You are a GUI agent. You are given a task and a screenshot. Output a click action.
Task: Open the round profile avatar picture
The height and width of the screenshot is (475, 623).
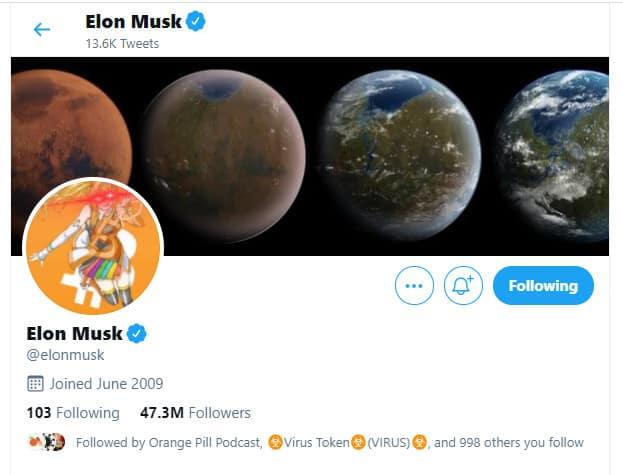point(92,246)
